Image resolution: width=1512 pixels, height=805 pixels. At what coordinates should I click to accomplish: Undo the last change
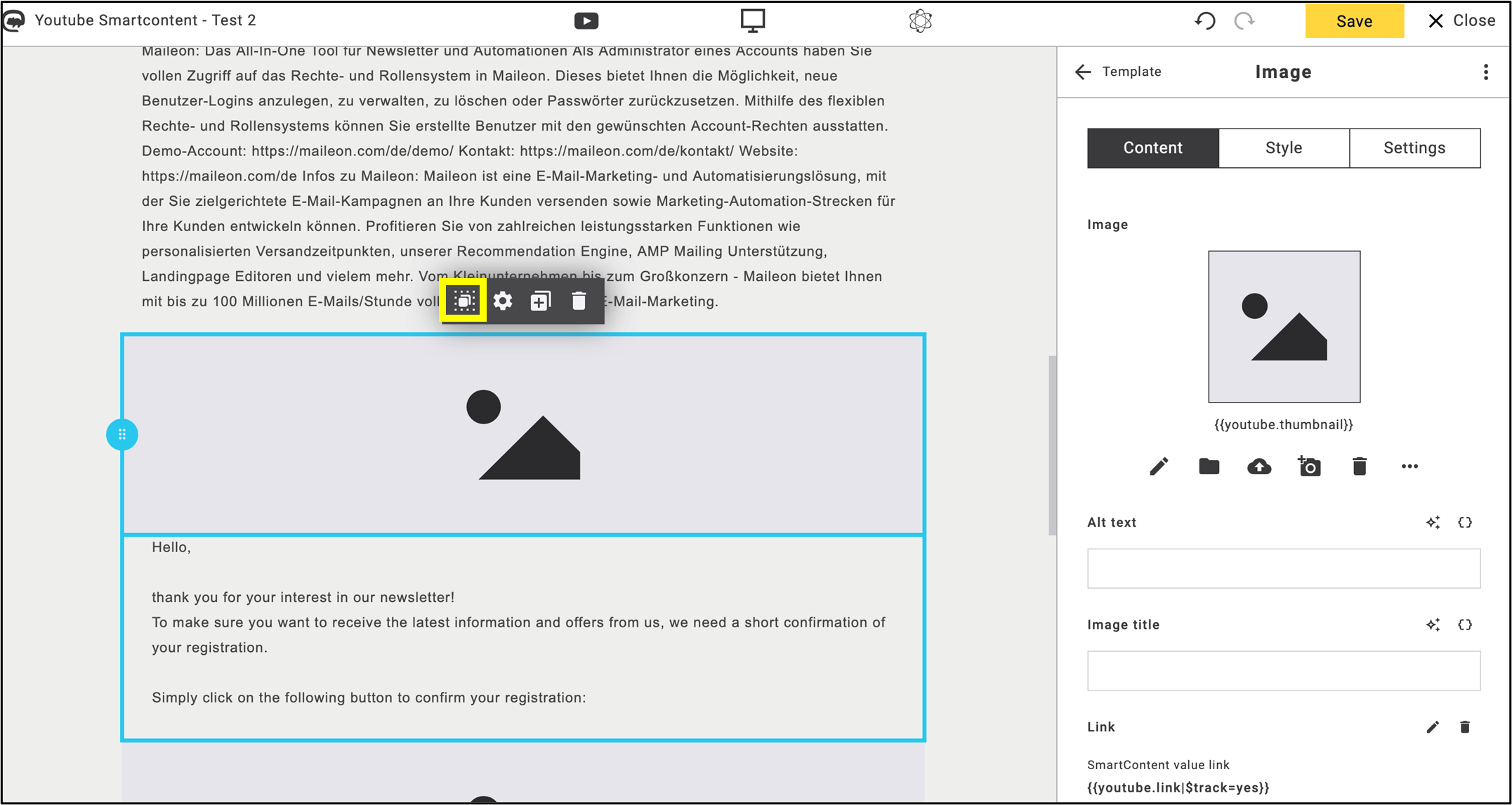click(x=1205, y=21)
